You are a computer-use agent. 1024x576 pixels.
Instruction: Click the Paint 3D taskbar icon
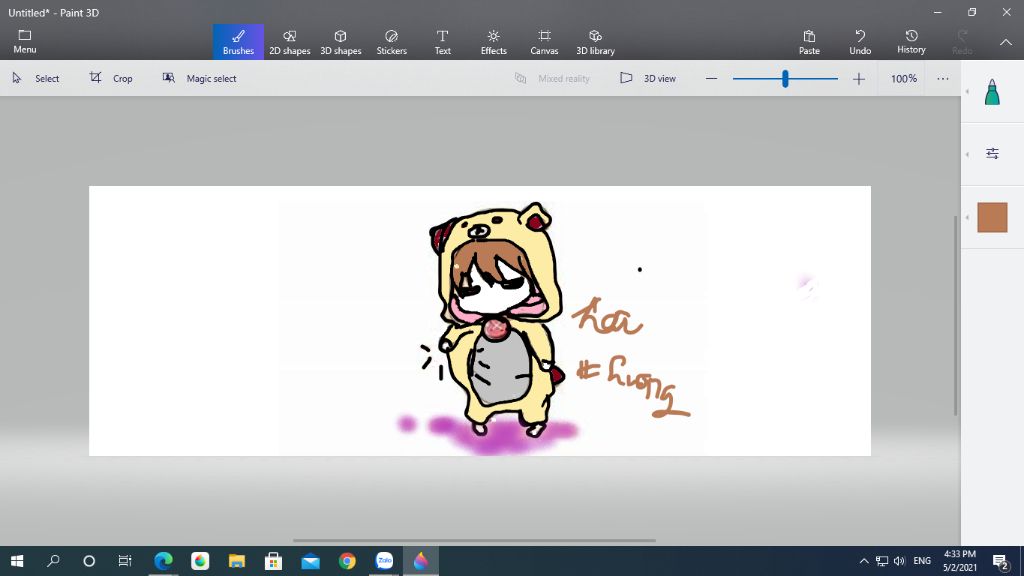tap(421, 561)
